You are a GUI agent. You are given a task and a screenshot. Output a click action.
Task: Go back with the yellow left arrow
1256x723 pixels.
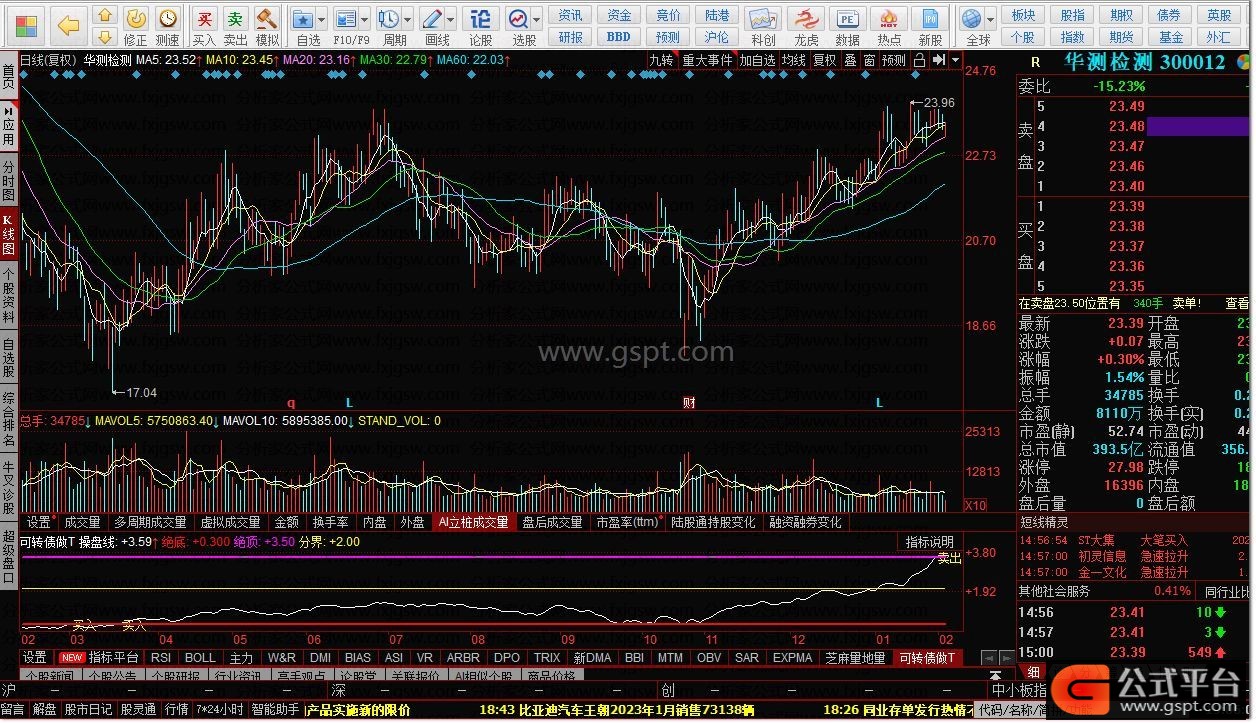click(x=68, y=25)
